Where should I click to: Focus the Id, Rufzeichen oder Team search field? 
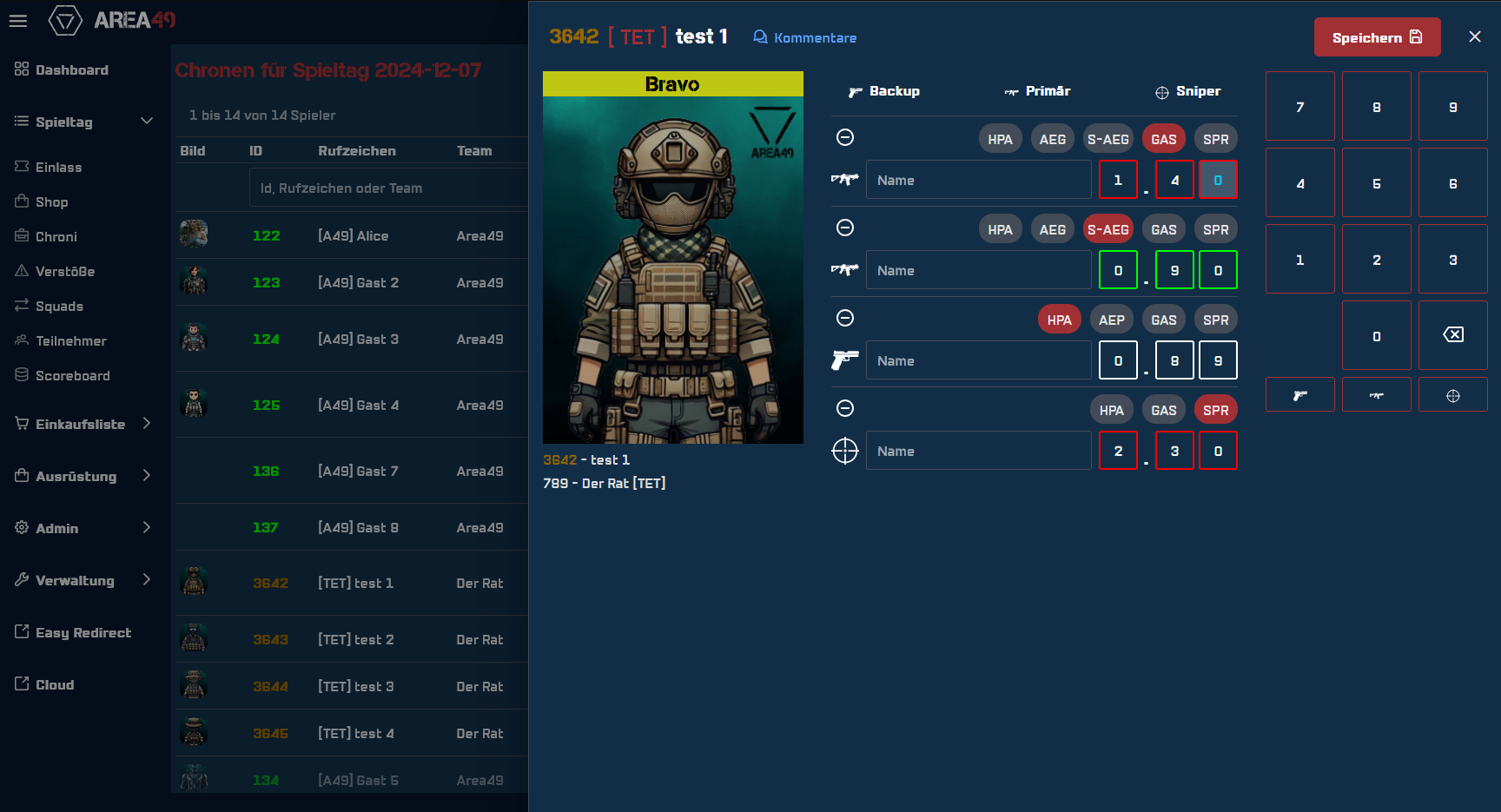(388, 188)
